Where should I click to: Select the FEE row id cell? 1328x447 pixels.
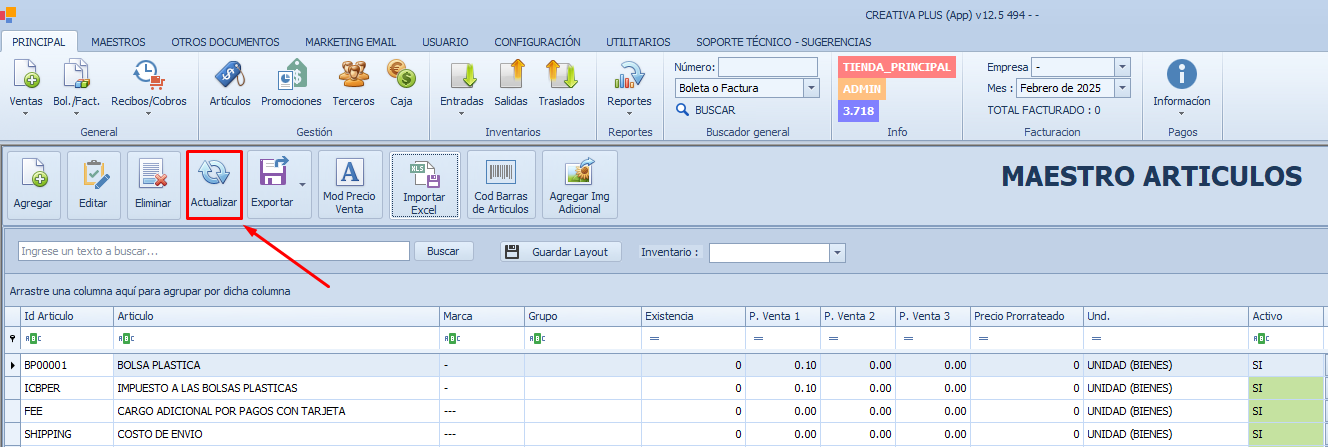coord(66,411)
